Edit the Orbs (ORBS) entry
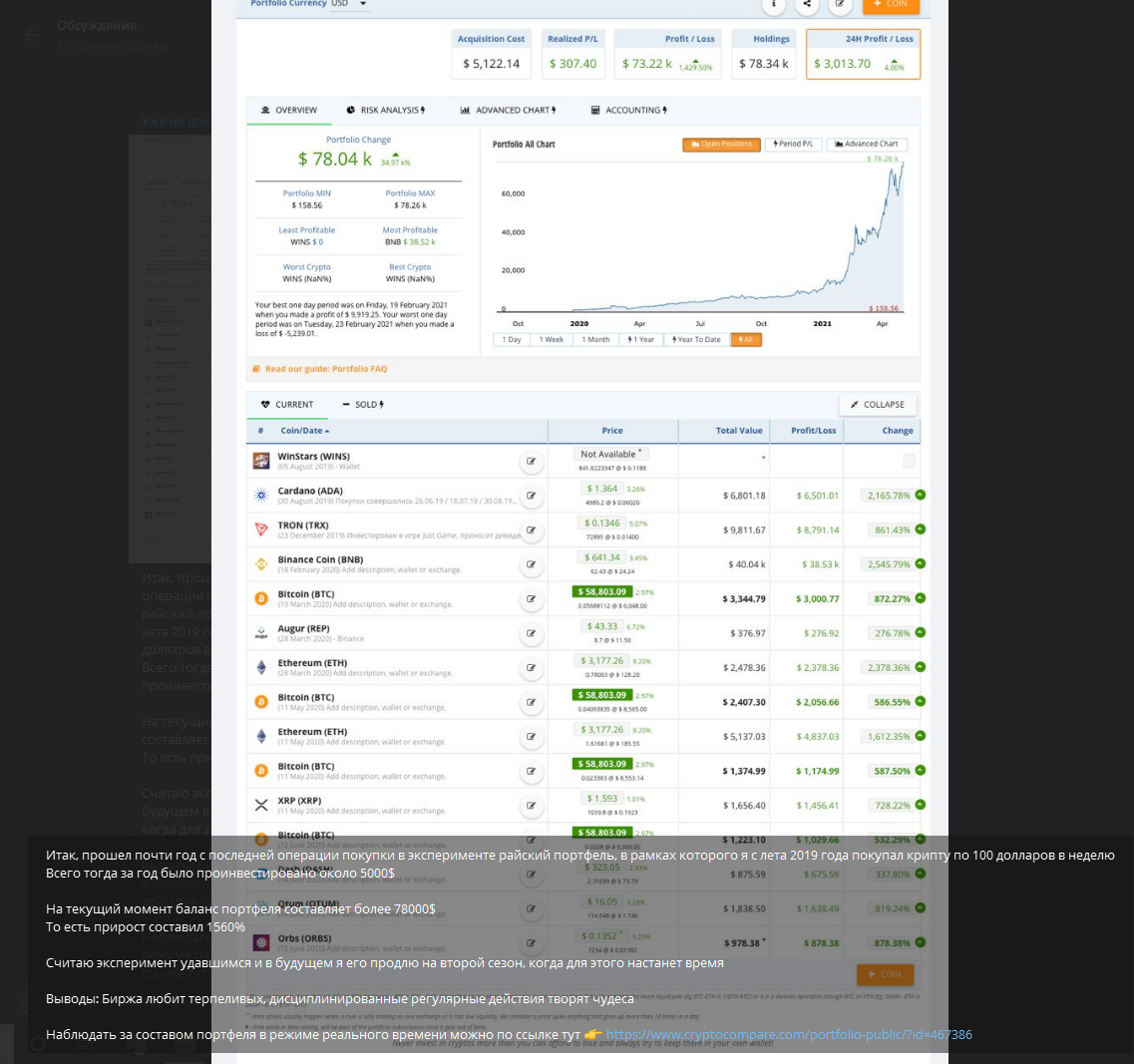Image resolution: width=1134 pixels, height=1064 pixels. (531, 943)
